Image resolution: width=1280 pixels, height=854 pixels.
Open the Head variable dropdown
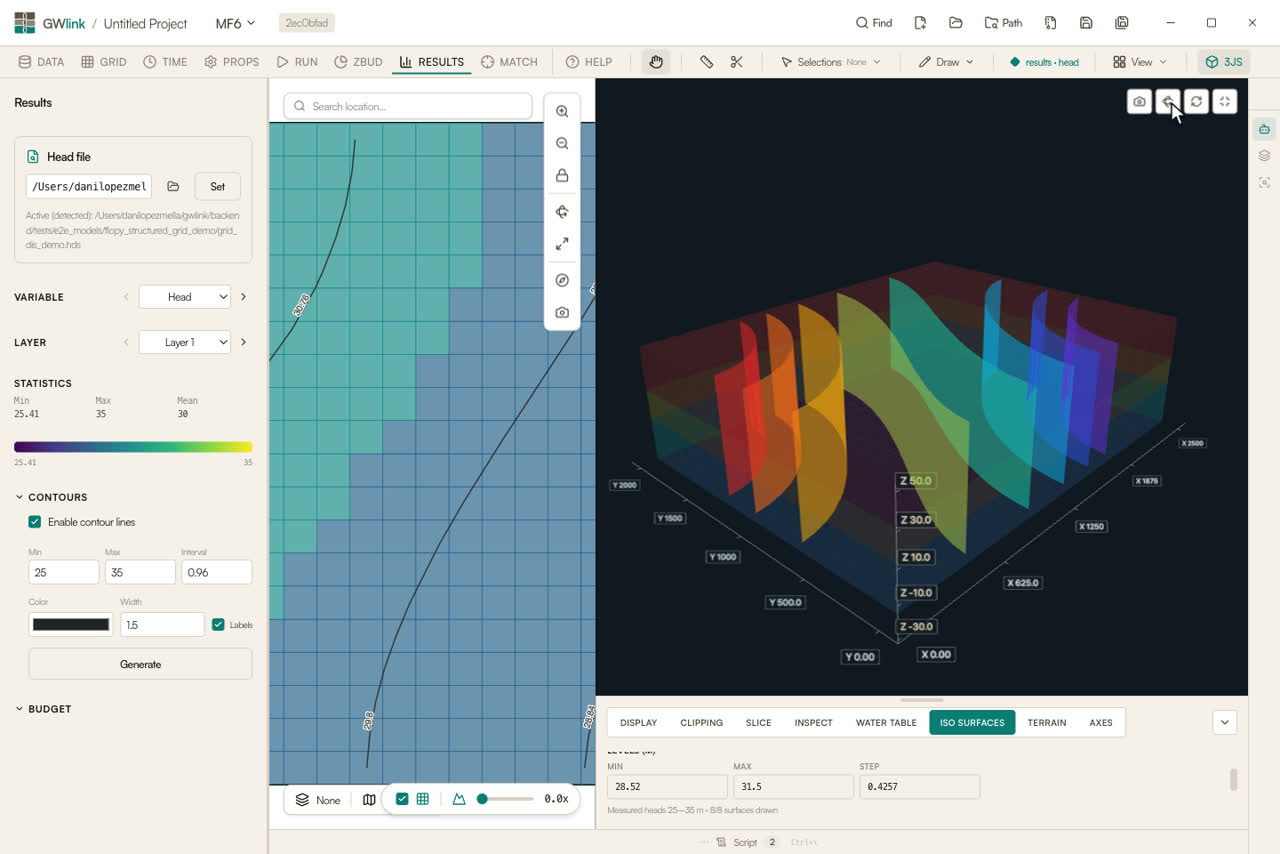(185, 297)
